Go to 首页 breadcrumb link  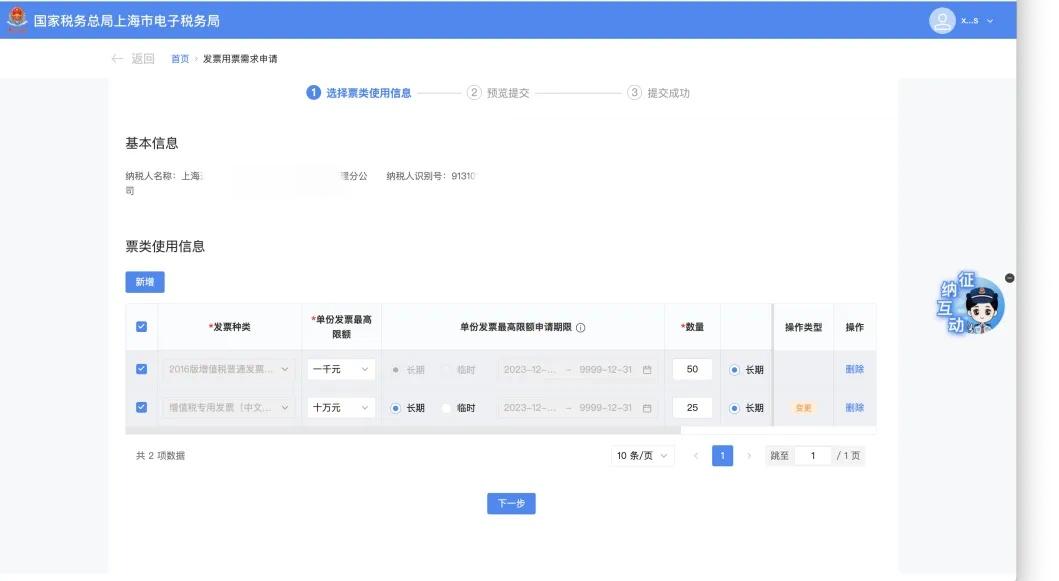coord(180,59)
